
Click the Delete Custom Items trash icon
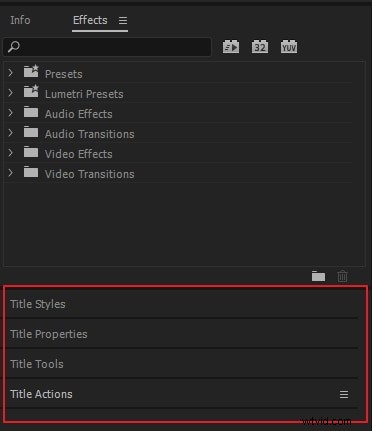click(342, 276)
